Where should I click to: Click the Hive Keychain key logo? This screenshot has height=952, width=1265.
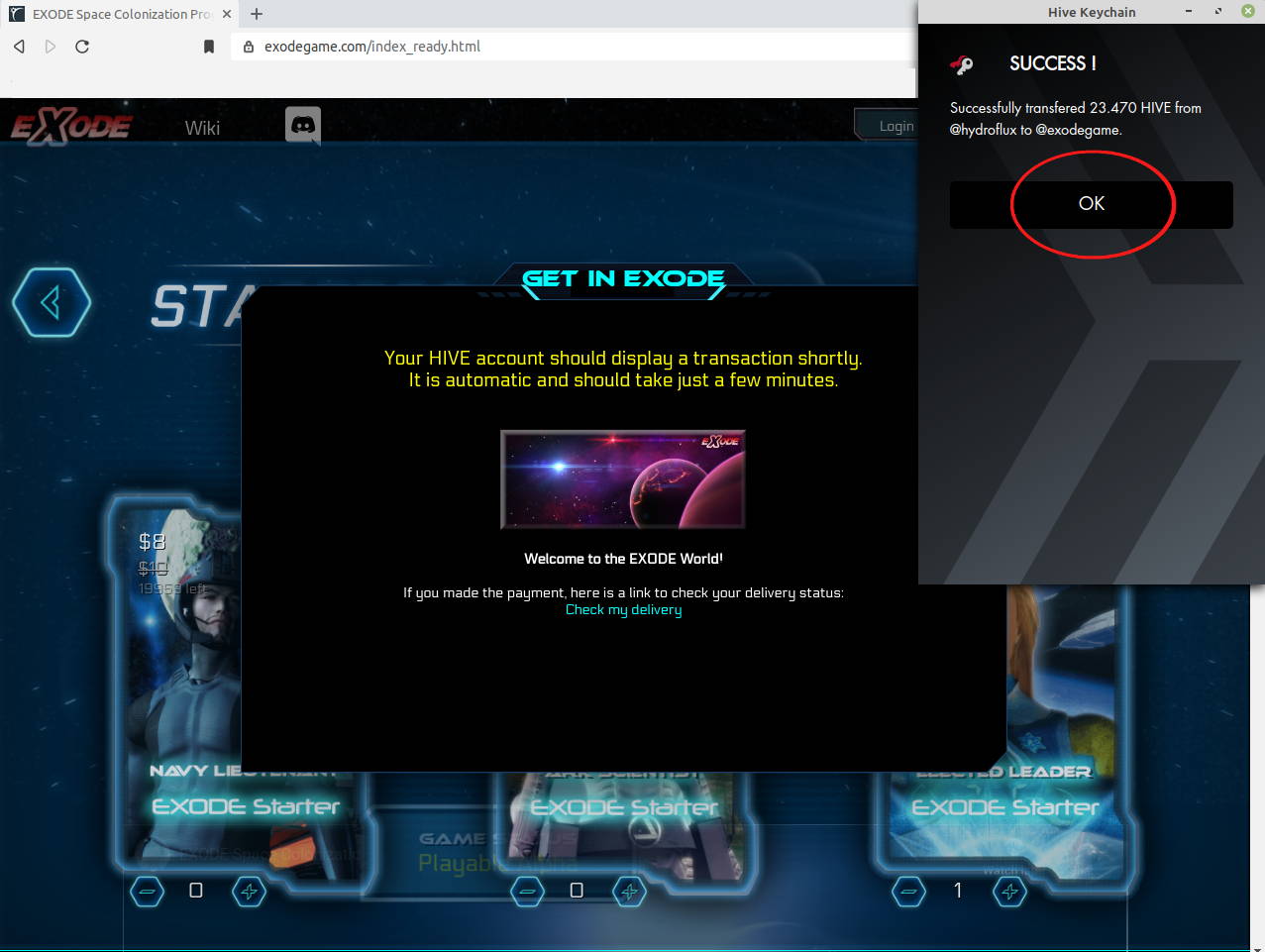click(x=962, y=65)
